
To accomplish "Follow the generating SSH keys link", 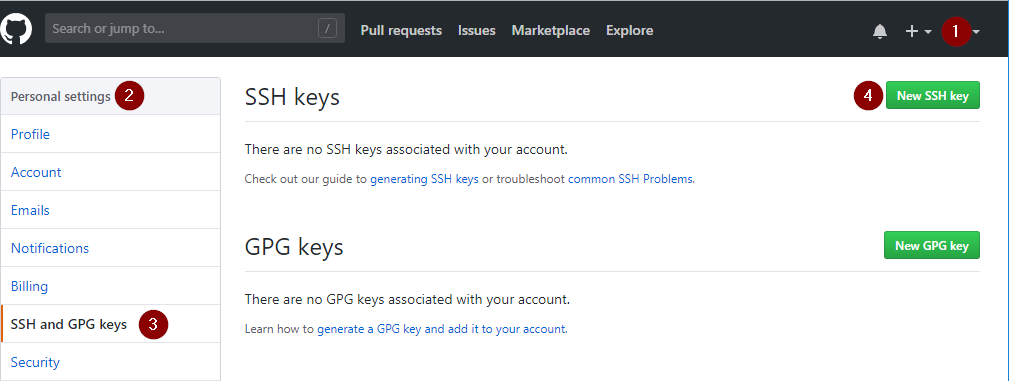I will coord(424,179).
